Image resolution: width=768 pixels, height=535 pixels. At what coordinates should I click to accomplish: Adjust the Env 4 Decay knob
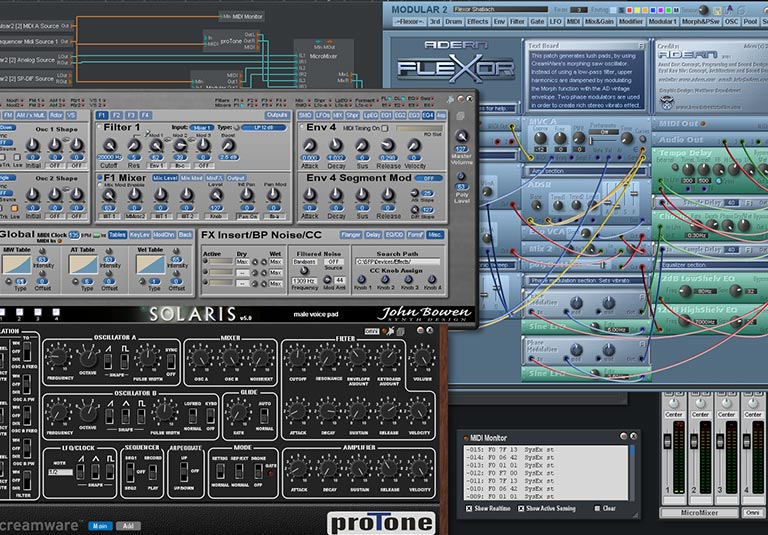[336, 145]
